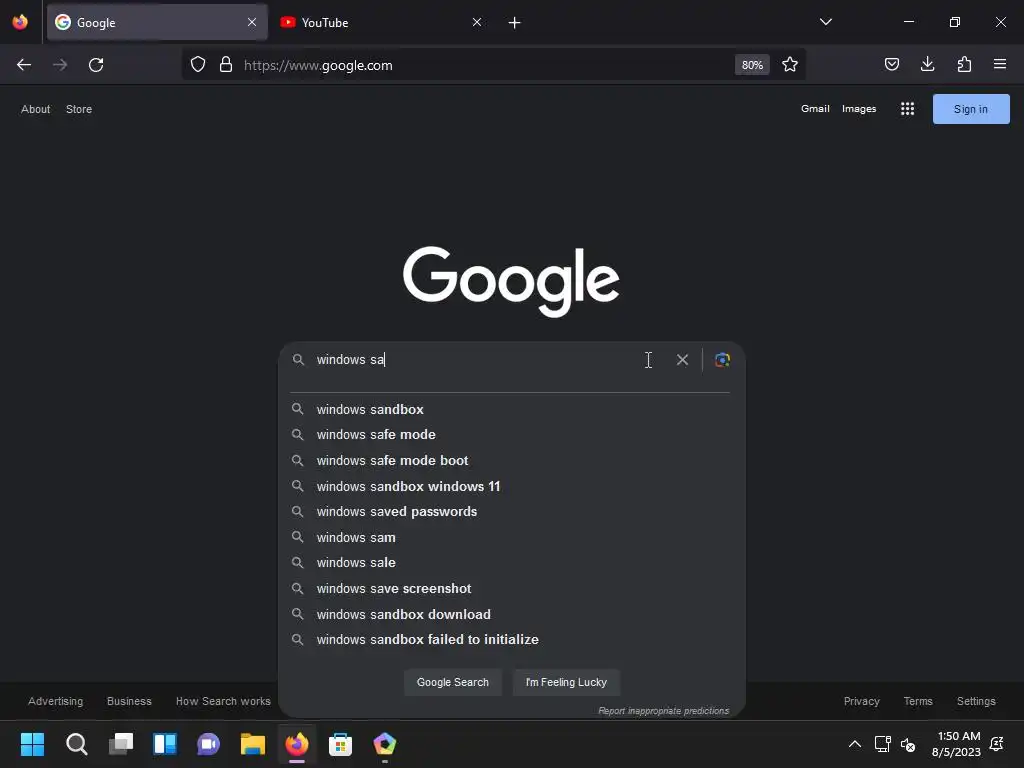This screenshot has width=1024, height=768.
Task: Open the Store link
Action: click(x=79, y=109)
